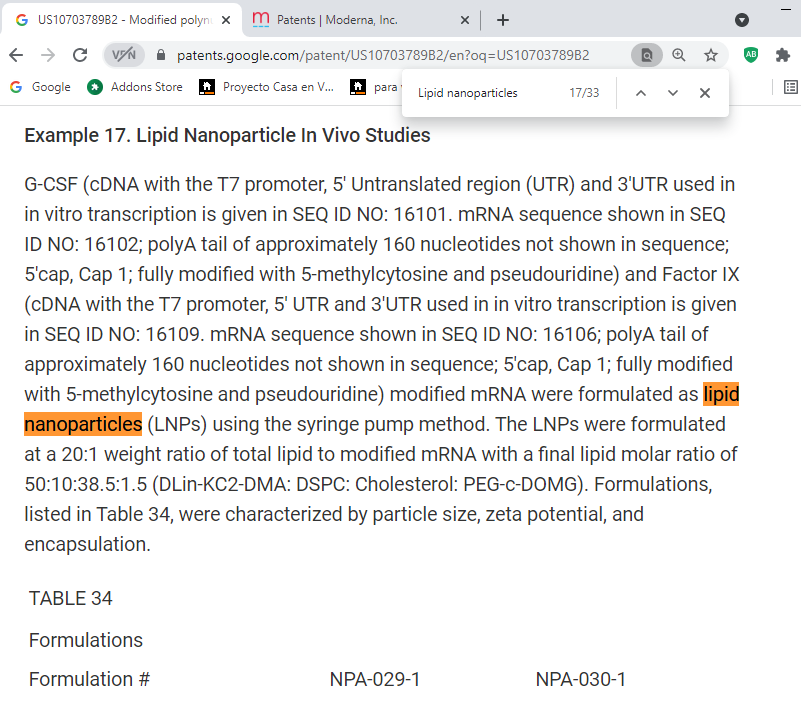Click the find-in-page icon in address bar
The height and width of the screenshot is (708, 801).
tap(647, 55)
